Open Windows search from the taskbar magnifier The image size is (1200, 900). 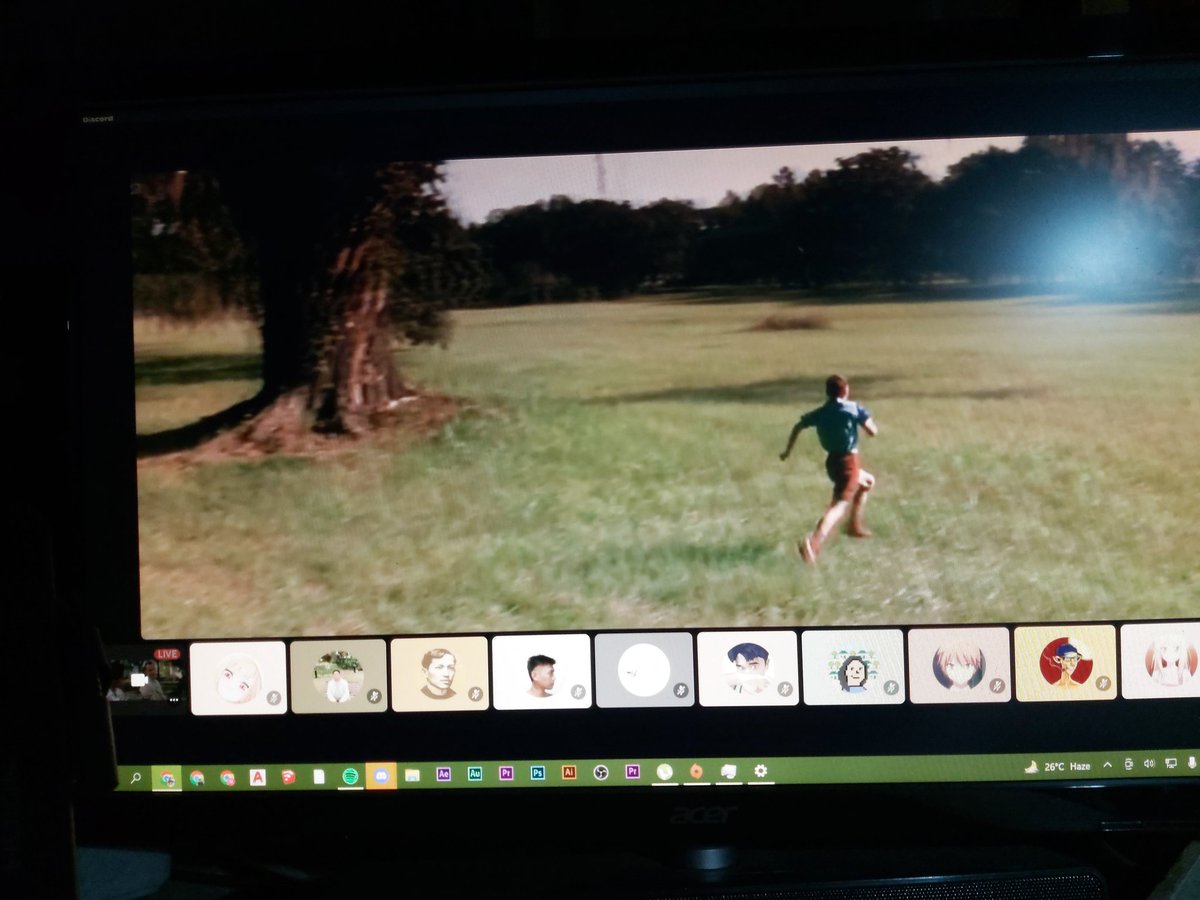(135, 778)
